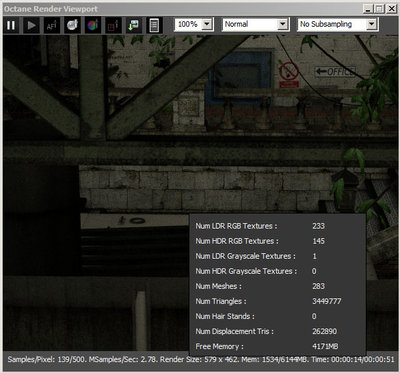The height and width of the screenshot is (373, 400).
Task: Click the Num Triangles value 3449777
Action: click(x=326, y=301)
